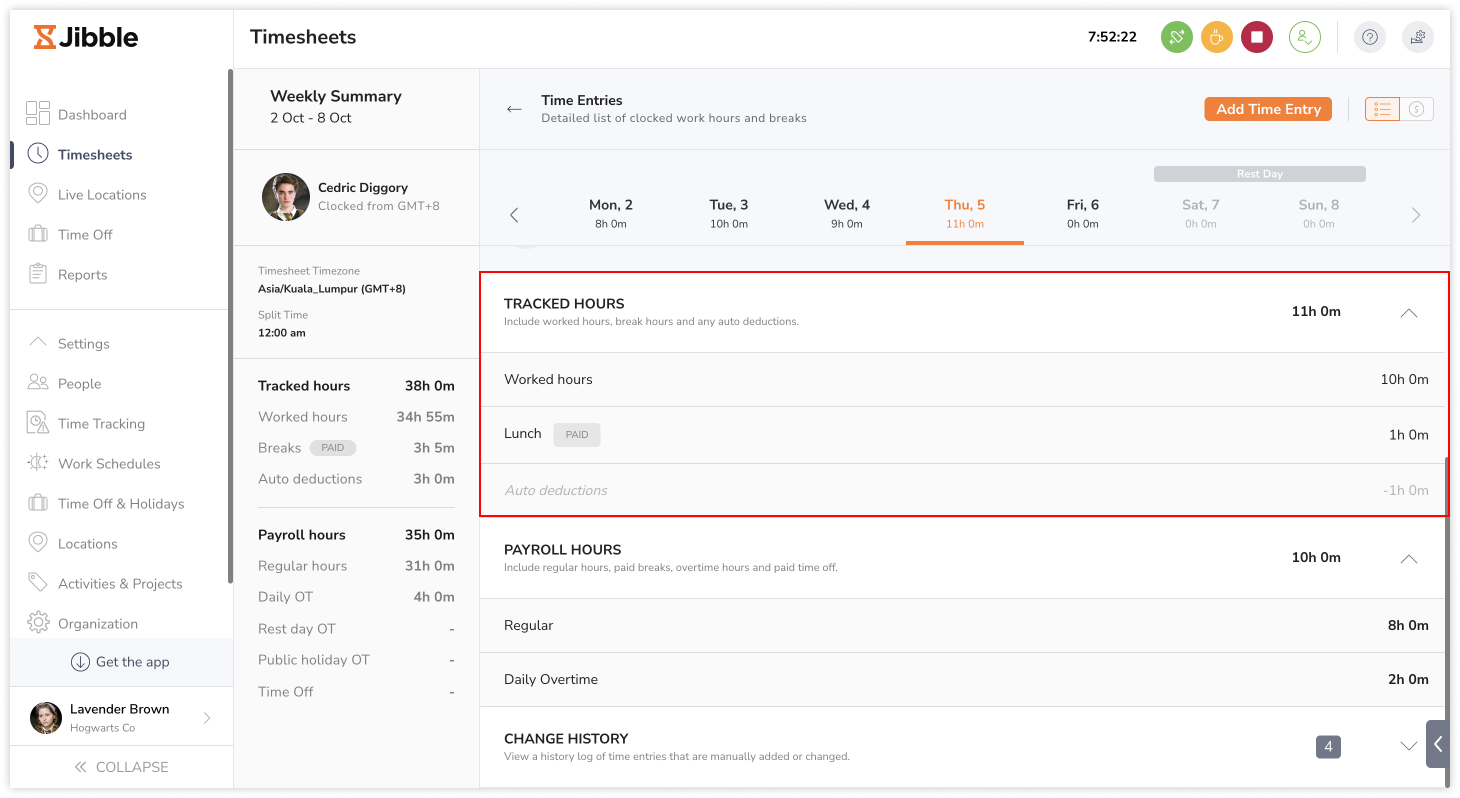Expand the CHANGE HISTORY section
Image resolution: width=1460 pixels, height=798 pixels.
pyautogui.click(x=1409, y=745)
